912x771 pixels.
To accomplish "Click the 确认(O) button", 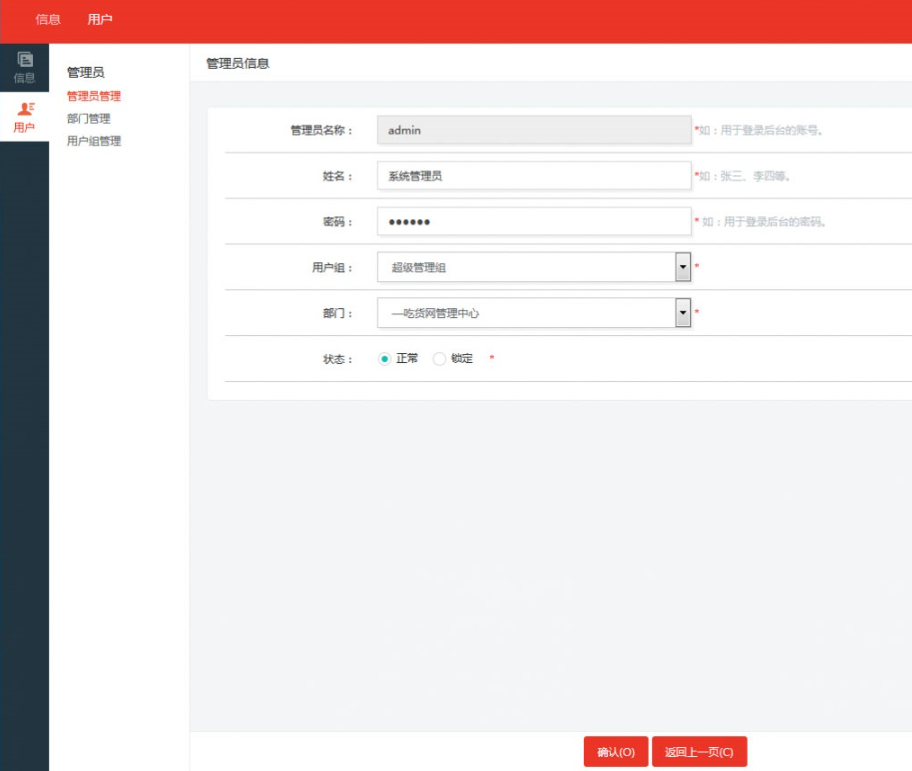I will [x=616, y=752].
